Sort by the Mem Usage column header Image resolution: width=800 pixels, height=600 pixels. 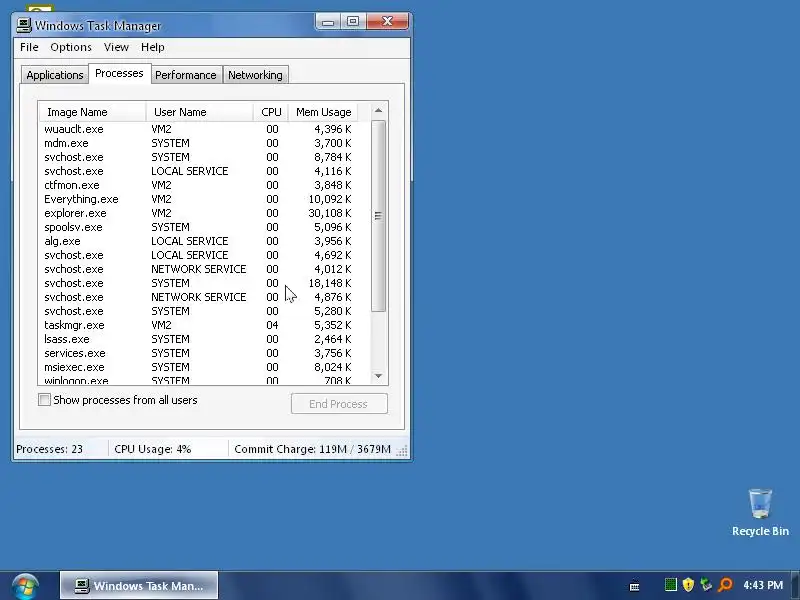tap(323, 112)
